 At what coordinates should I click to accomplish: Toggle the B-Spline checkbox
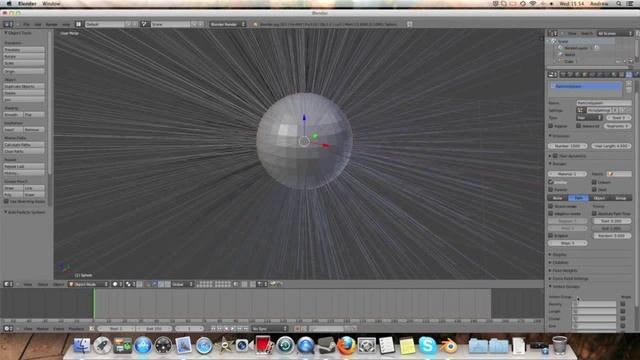click(x=551, y=236)
